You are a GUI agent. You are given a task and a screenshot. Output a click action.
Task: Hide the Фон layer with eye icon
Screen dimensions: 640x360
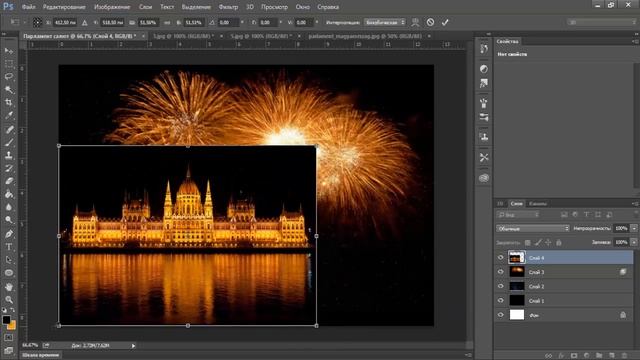[501, 315]
